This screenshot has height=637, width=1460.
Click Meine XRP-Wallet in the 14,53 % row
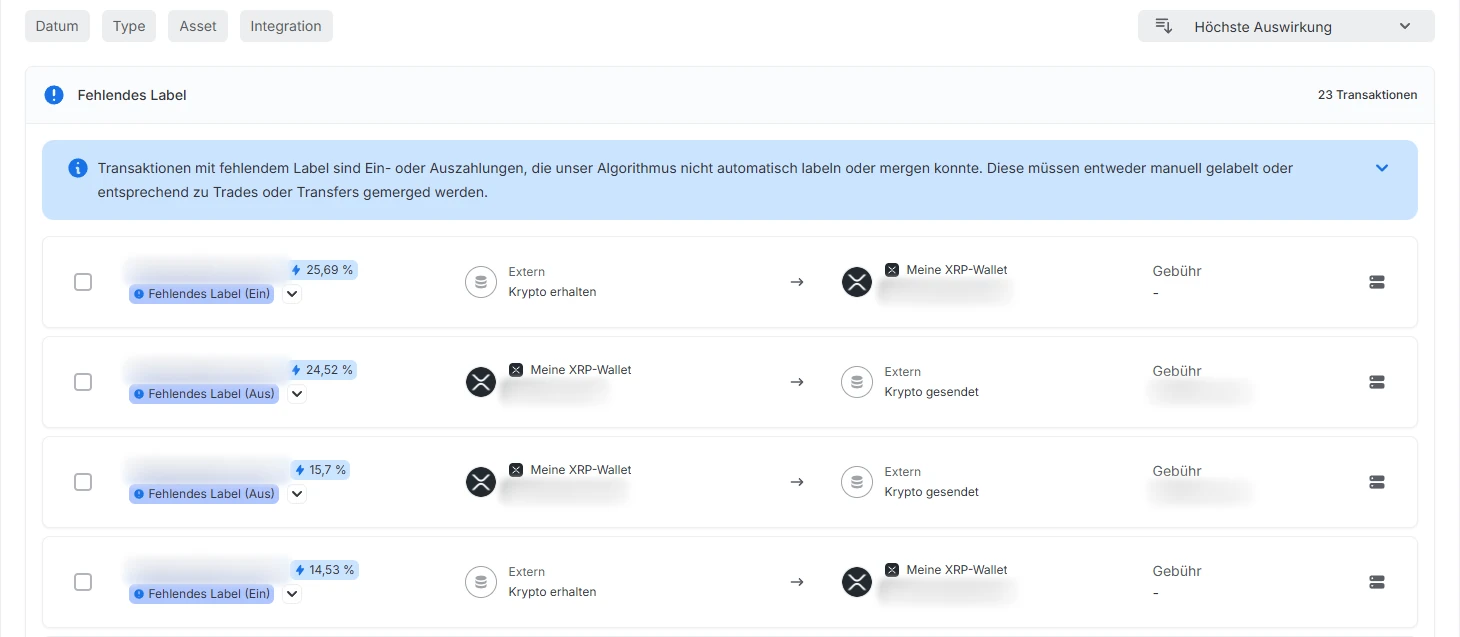957,570
